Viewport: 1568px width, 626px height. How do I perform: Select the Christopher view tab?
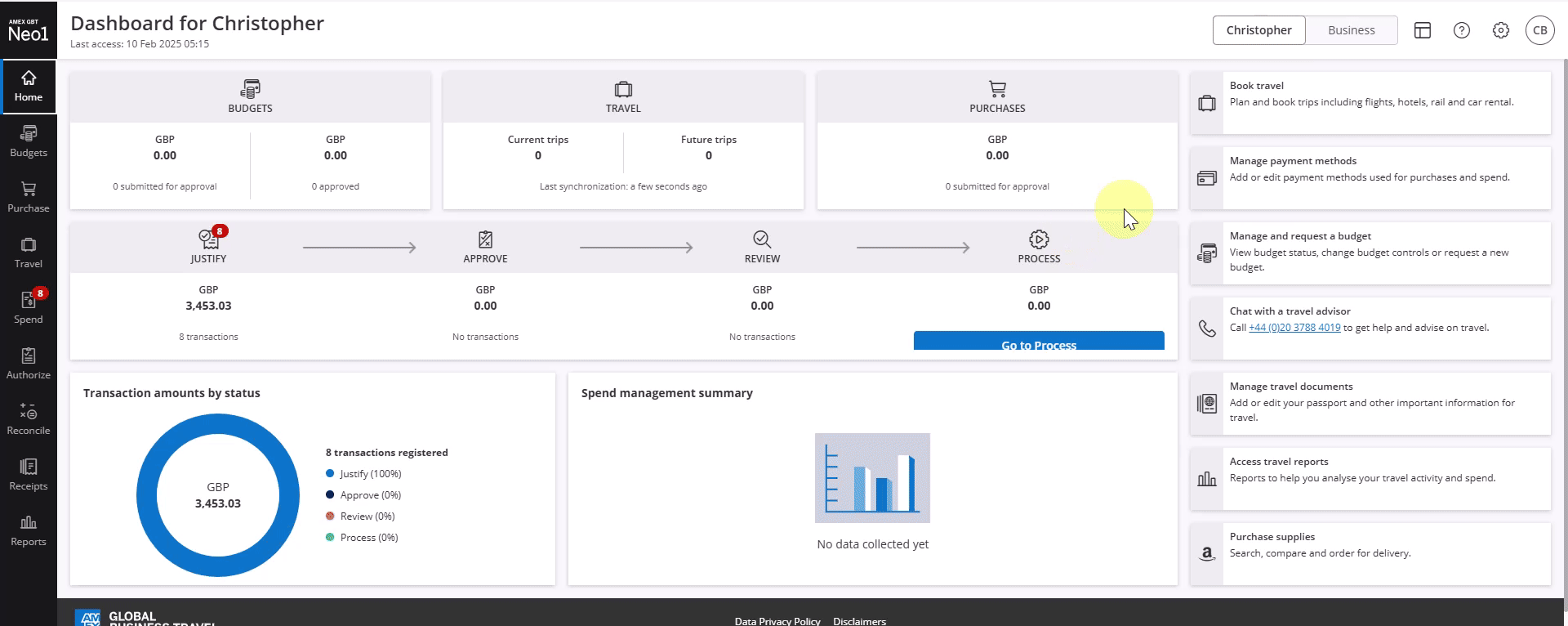[1259, 30]
